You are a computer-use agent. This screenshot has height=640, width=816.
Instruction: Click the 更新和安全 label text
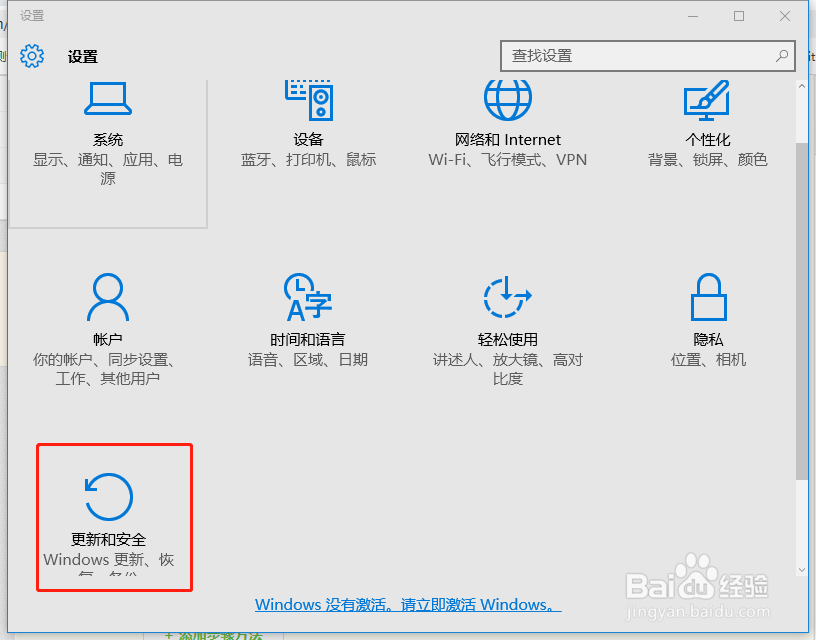(x=108, y=539)
